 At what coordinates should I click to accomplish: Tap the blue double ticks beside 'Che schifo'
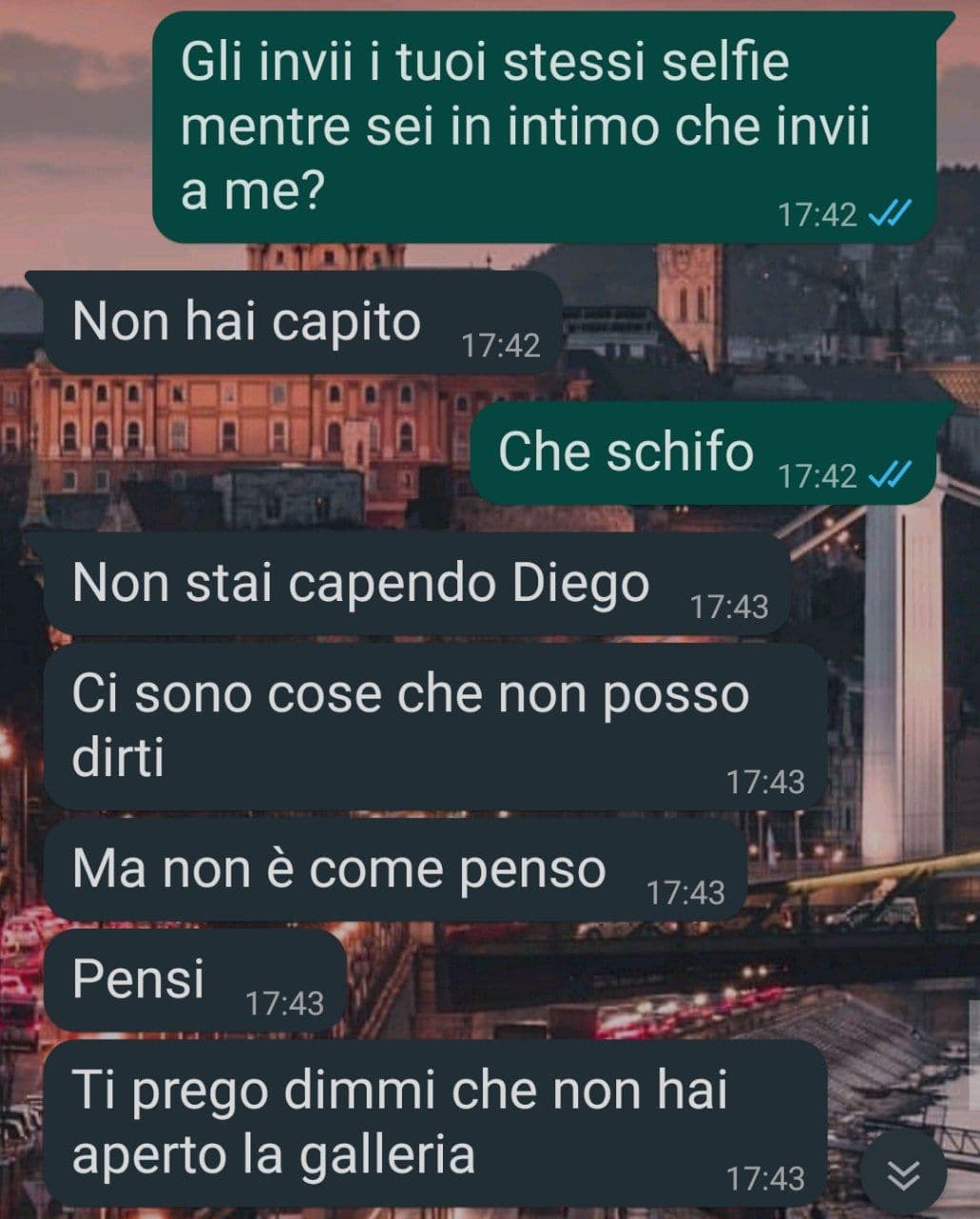pos(890,474)
